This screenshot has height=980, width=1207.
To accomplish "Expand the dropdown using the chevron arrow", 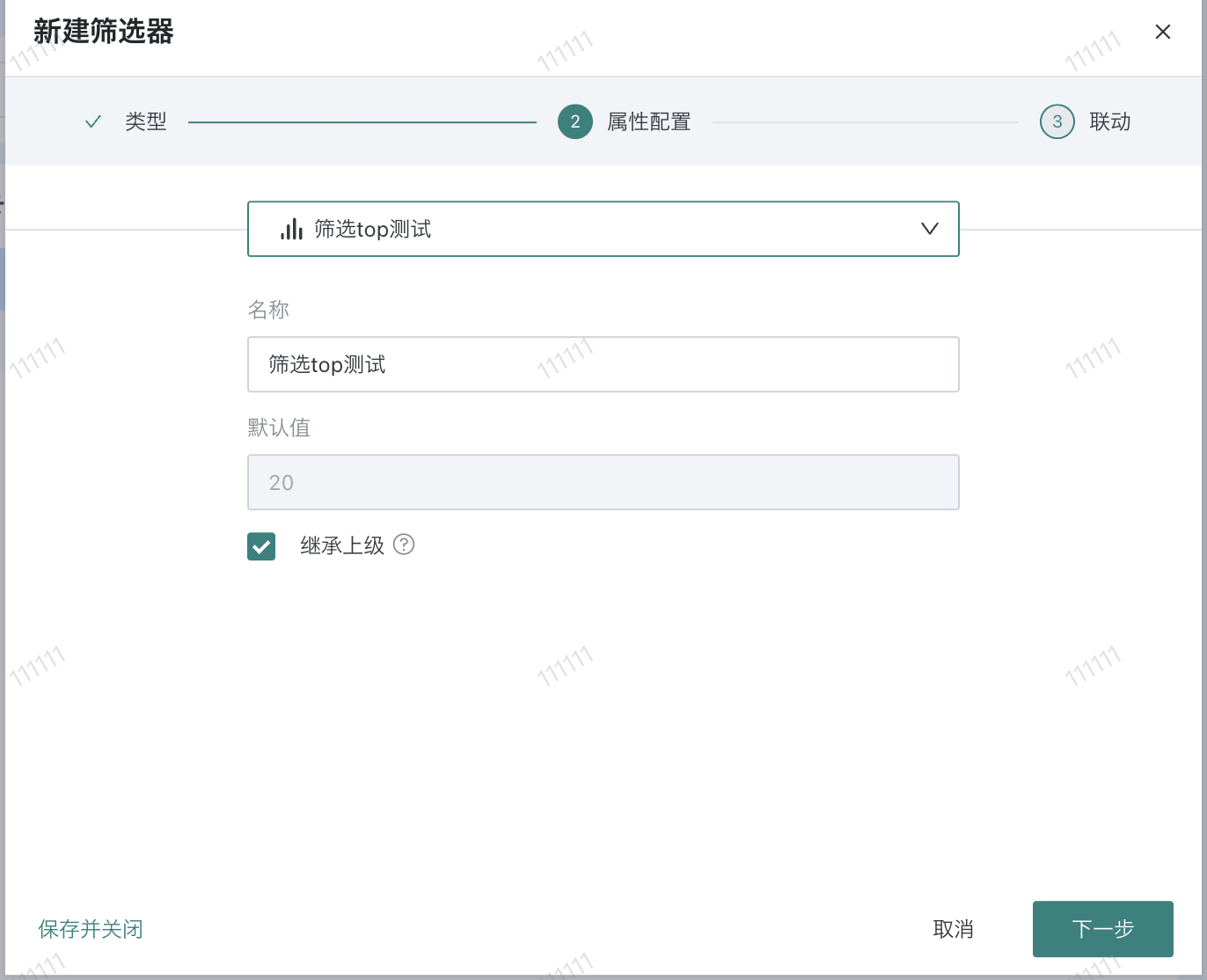I will coord(929,230).
